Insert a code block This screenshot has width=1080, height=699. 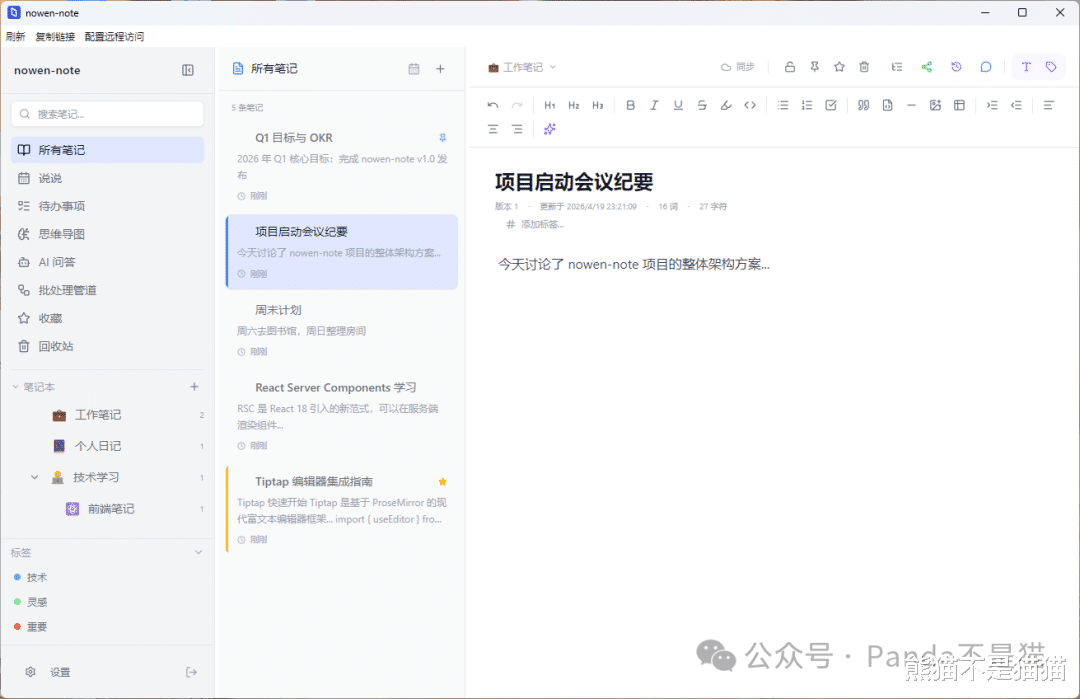click(888, 105)
